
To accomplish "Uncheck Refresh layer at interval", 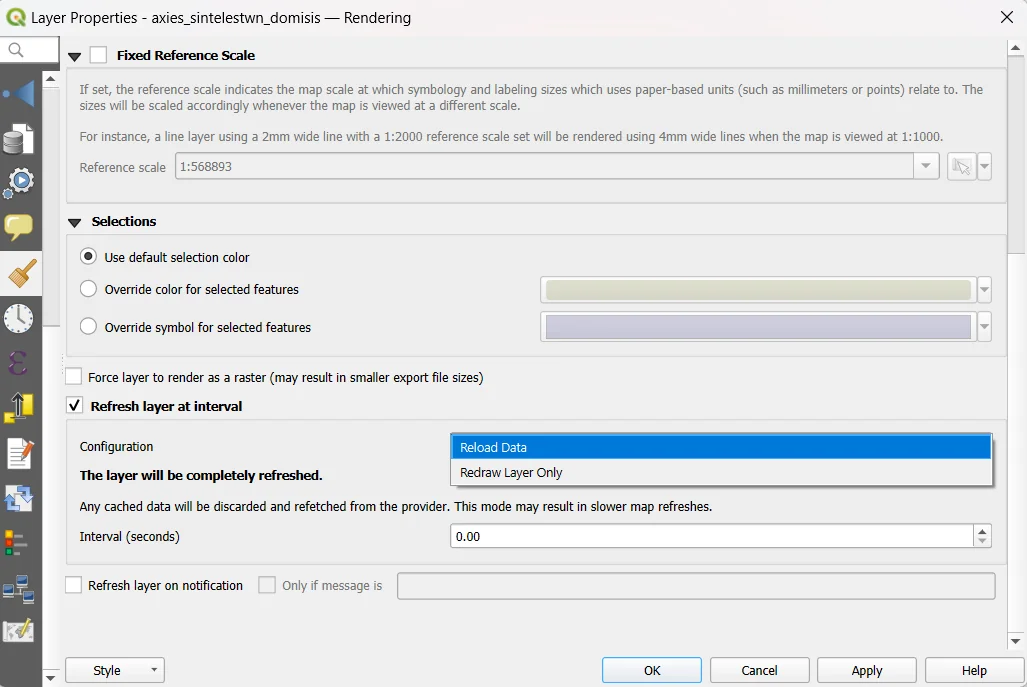I will 74,406.
